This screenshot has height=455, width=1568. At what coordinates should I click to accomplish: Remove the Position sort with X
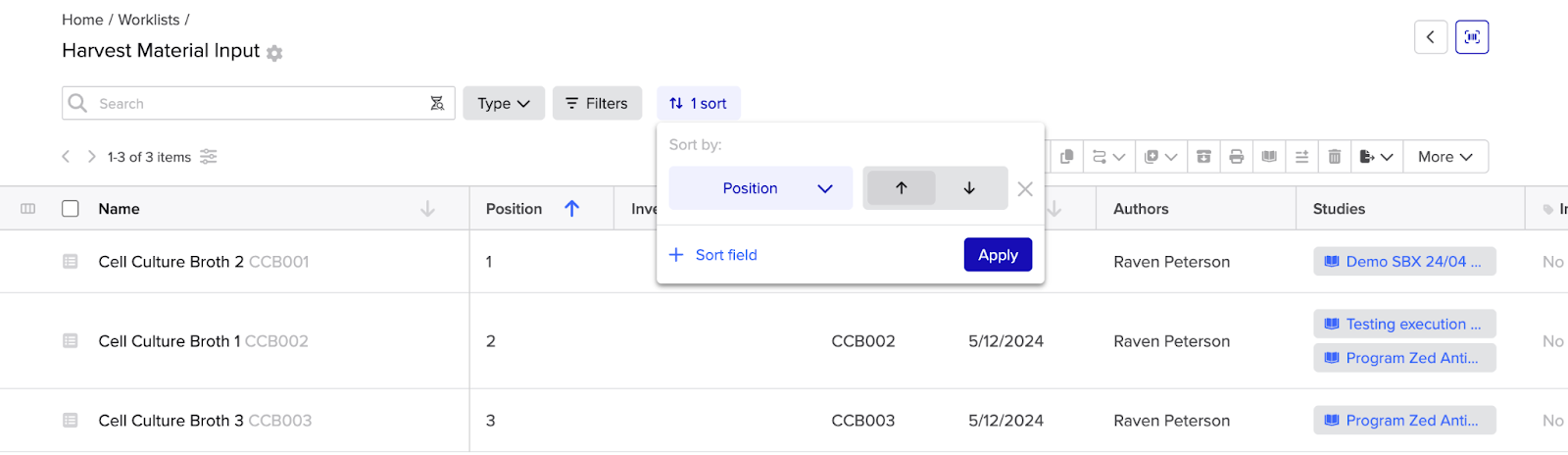coord(1025,188)
